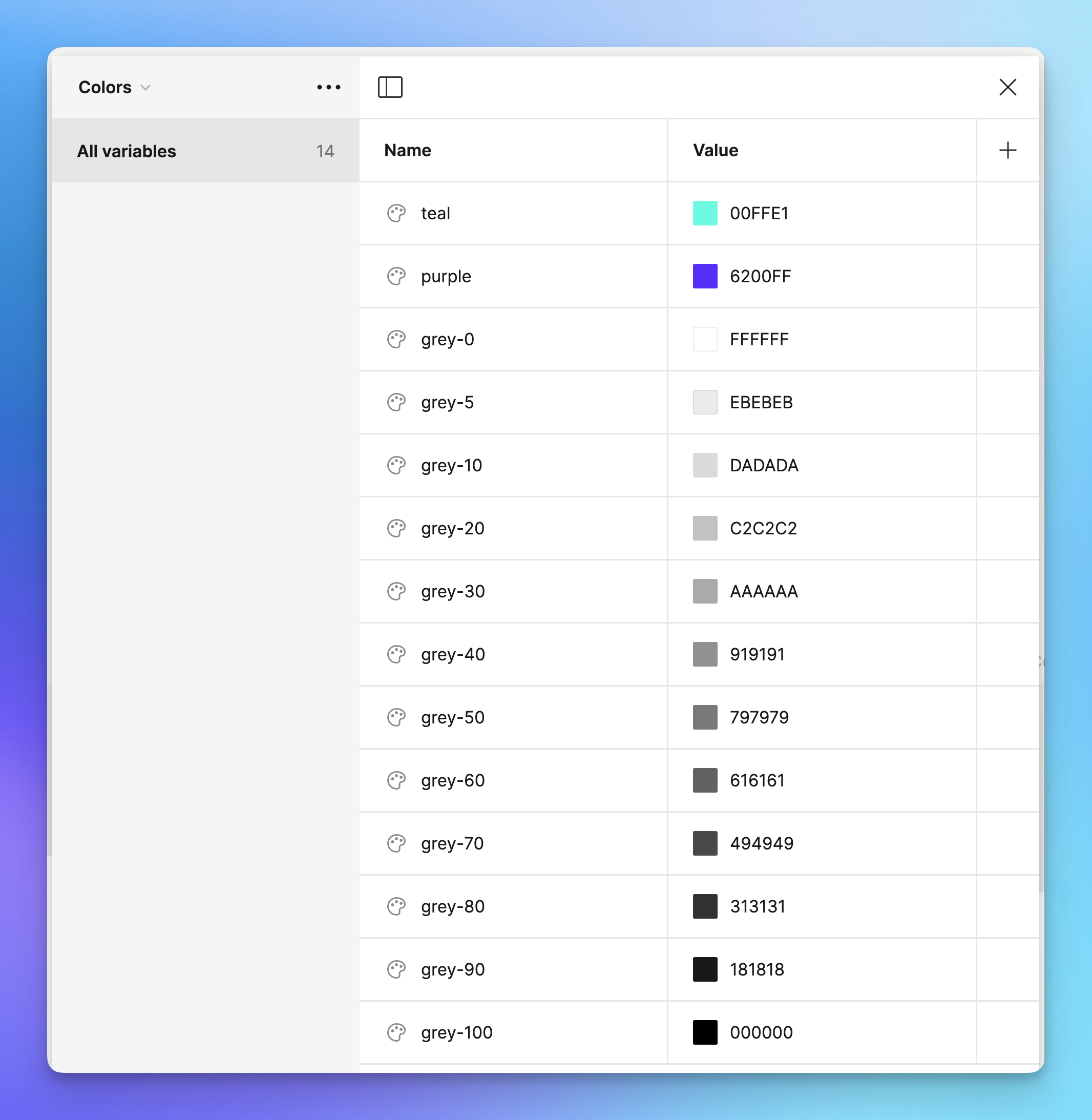Viewport: 1092px width, 1120px height.
Task: Open the Colors dropdown menu
Action: [x=113, y=87]
